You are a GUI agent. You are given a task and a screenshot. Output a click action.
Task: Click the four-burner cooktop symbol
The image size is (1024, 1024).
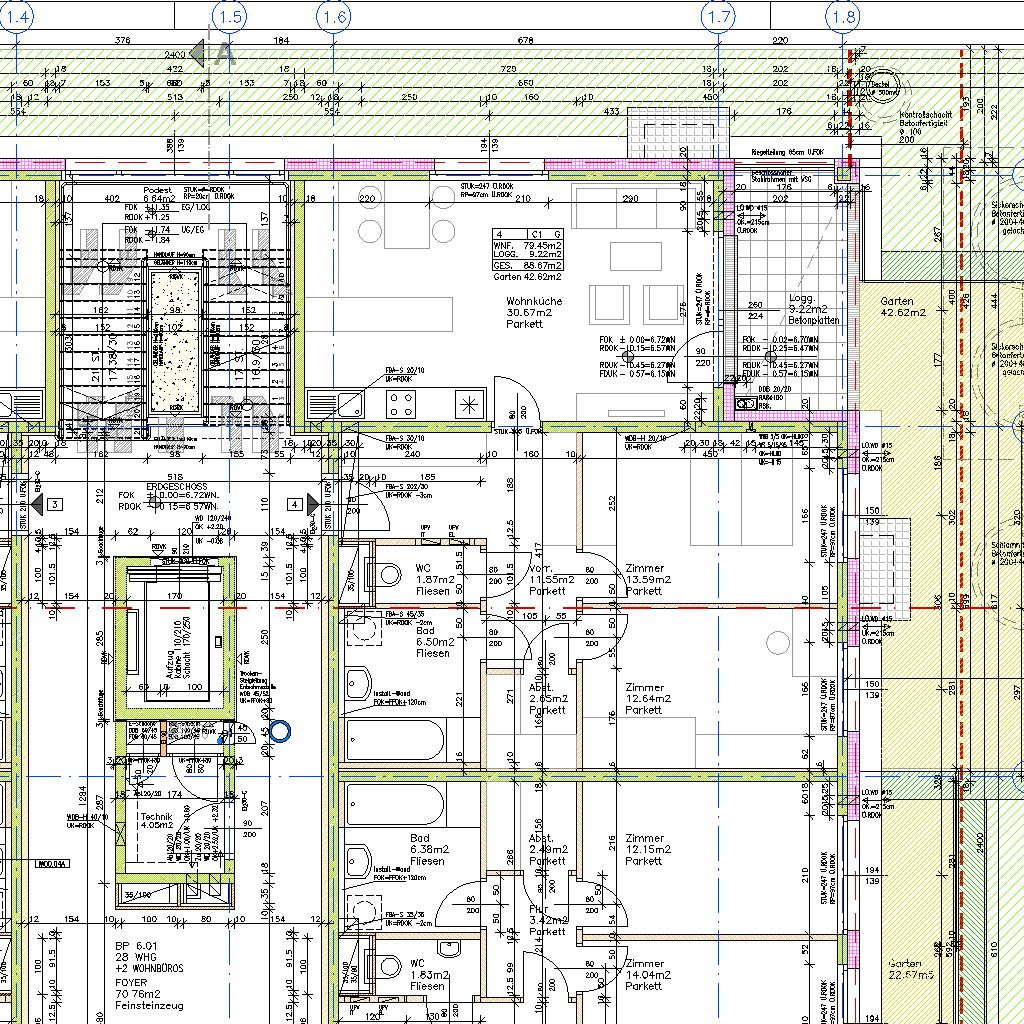point(402,404)
